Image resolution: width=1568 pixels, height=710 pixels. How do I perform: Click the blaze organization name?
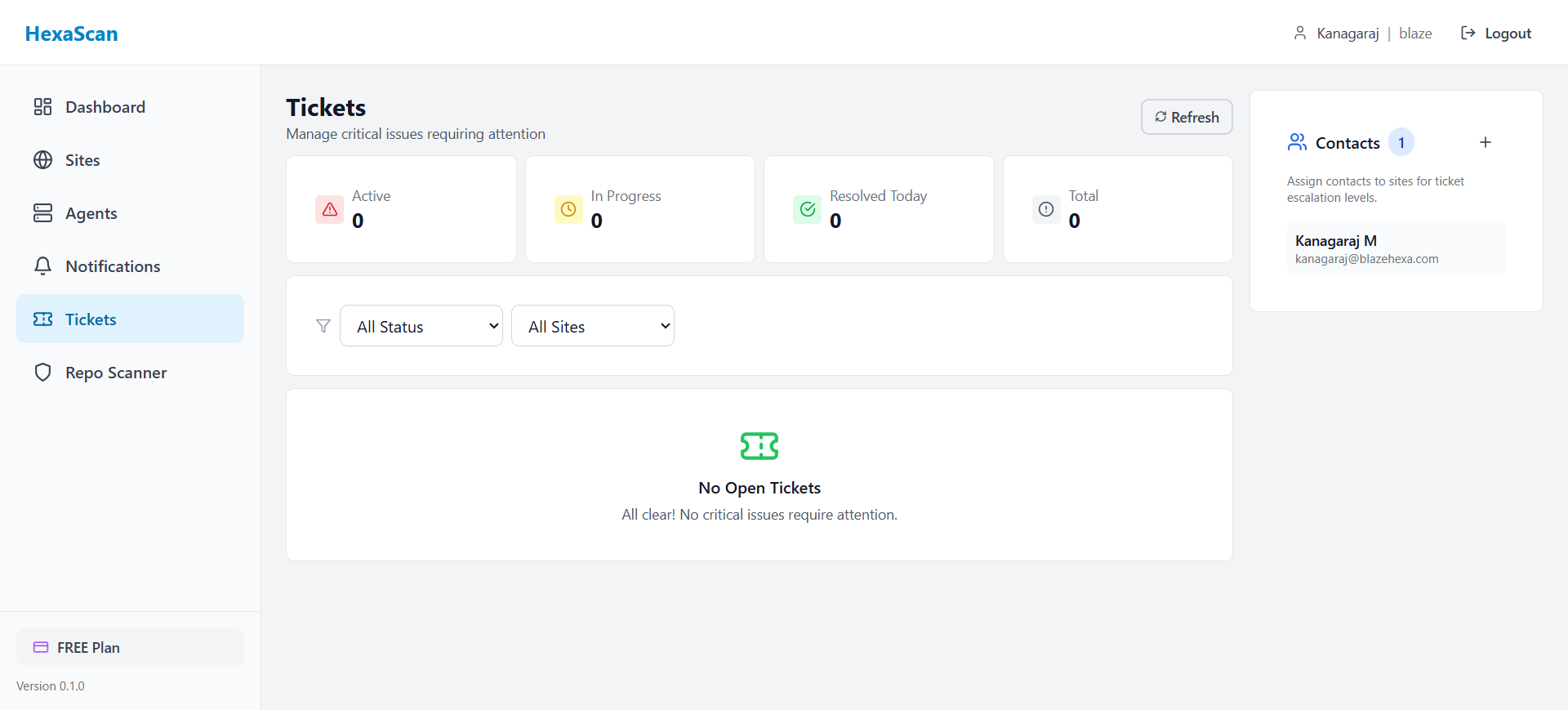click(x=1415, y=33)
